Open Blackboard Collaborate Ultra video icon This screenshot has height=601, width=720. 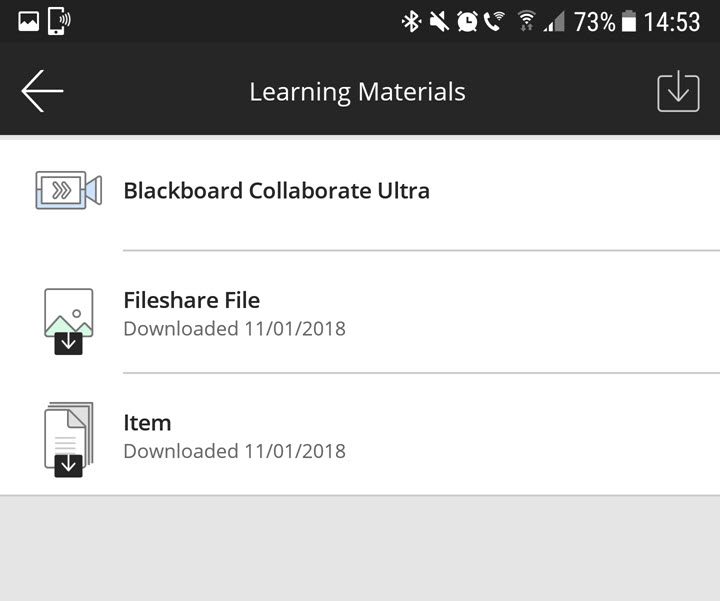click(69, 190)
